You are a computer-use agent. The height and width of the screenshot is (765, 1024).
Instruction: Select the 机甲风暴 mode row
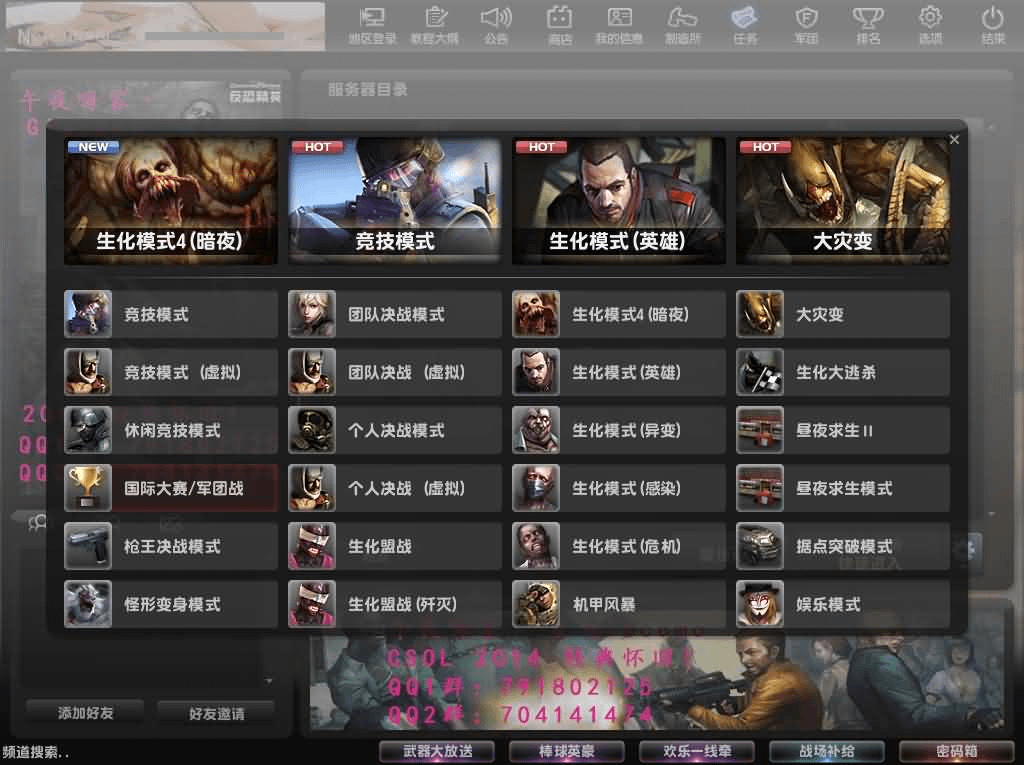pos(618,604)
